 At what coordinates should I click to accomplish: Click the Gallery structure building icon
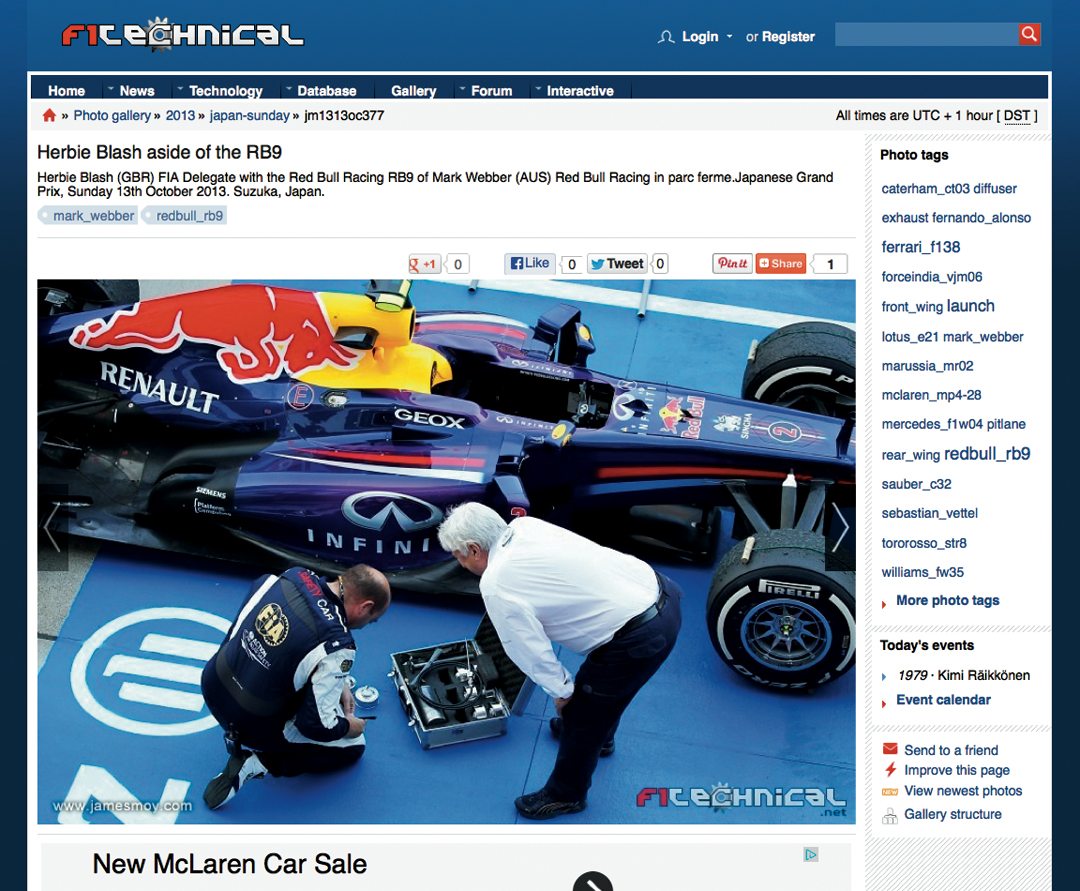(x=891, y=813)
